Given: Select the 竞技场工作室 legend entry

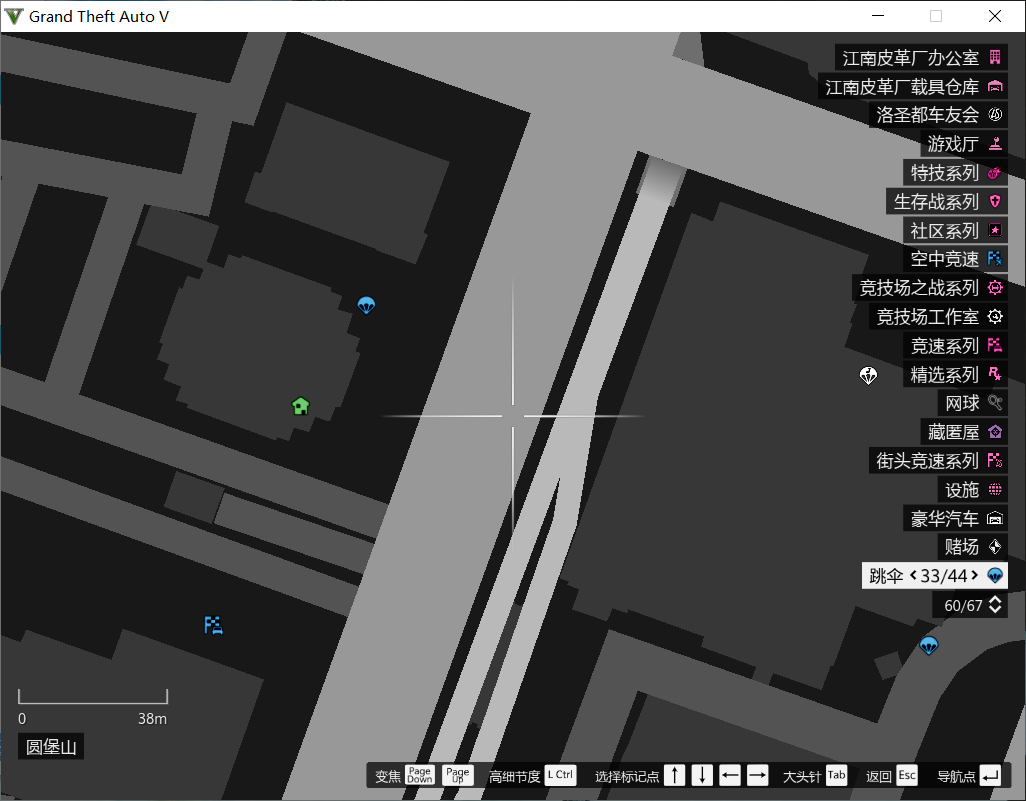Looking at the screenshot, I should pos(938,317).
